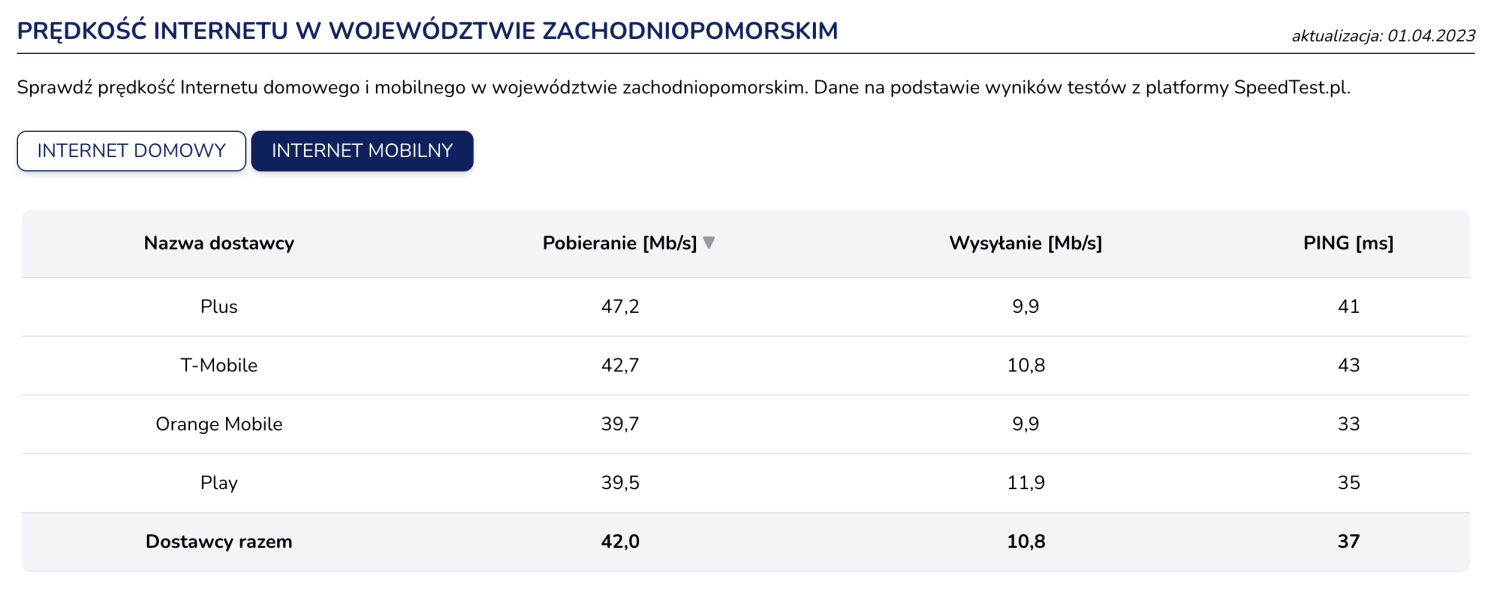This screenshot has width=1500, height=597.
Task: Select the Internet Mobilny tab
Action: pos(362,151)
